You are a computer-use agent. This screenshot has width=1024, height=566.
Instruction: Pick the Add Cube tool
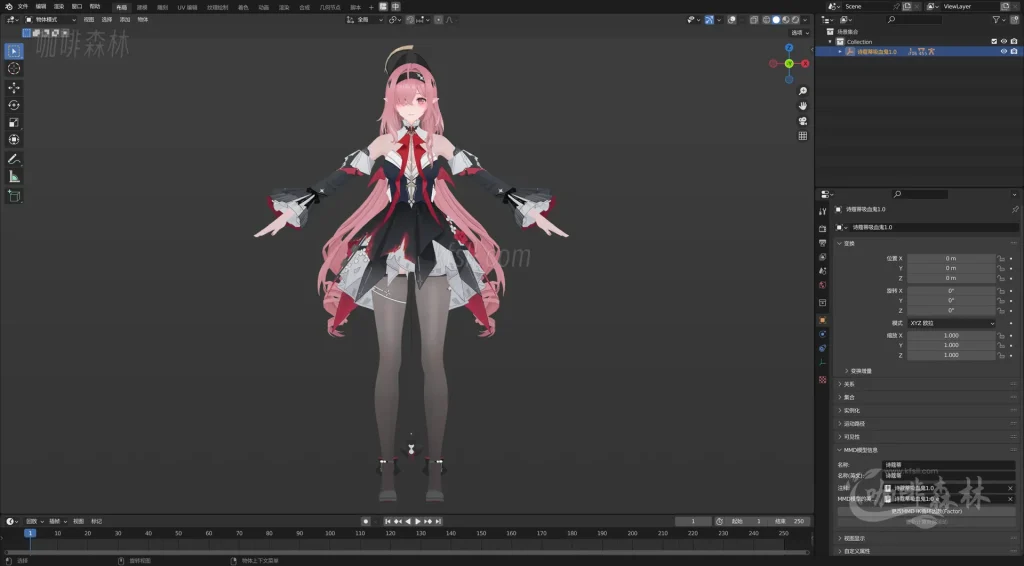pos(14,196)
